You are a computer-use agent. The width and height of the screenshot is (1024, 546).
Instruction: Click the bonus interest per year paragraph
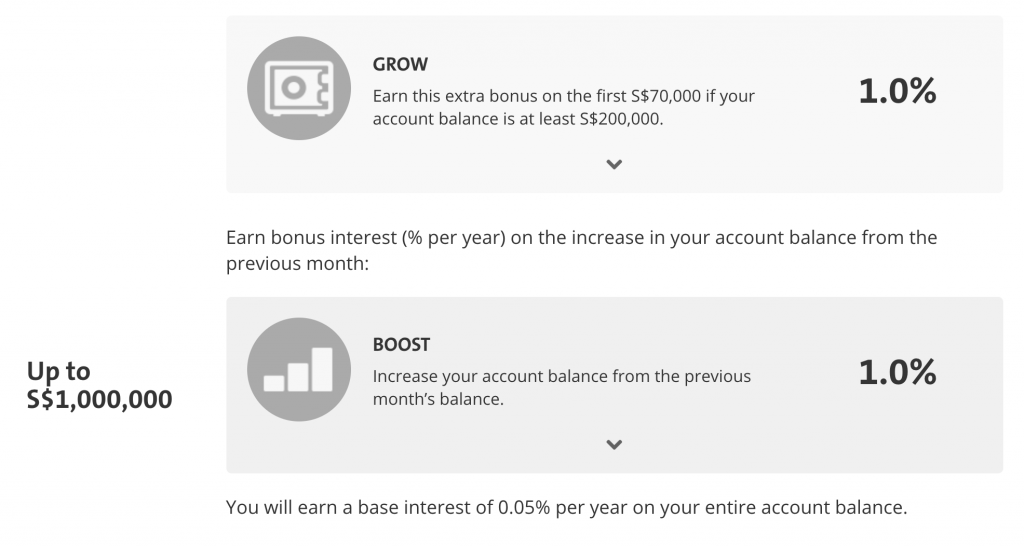pyautogui.click(x=581, y=250)
